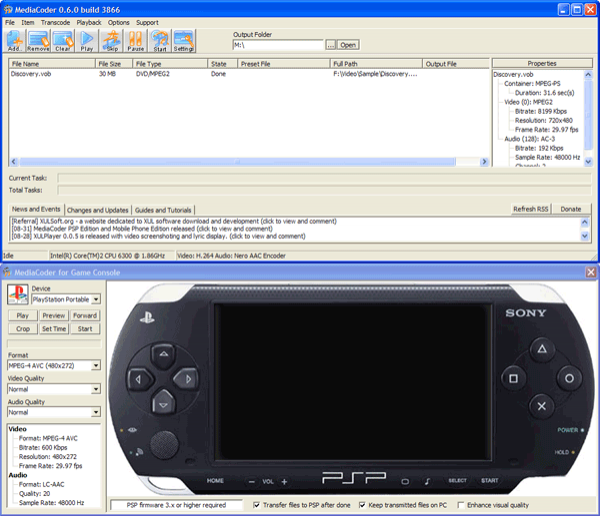600x516 pixels.
Task: Click the PSP d-pad right arrow
Action: click(x=187, y=379)
